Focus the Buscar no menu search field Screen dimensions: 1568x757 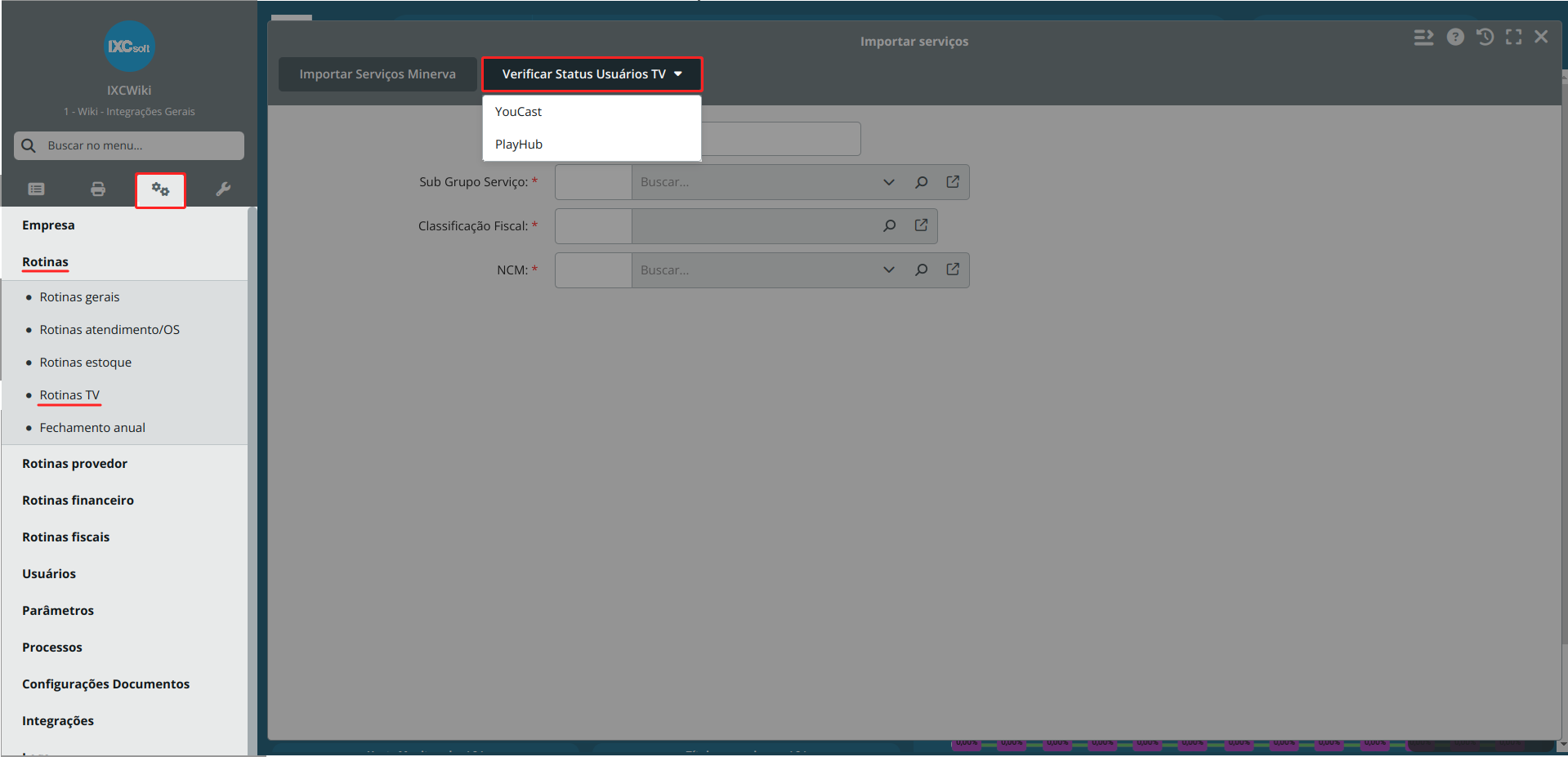pyautogui.click(x=129, y=145)
